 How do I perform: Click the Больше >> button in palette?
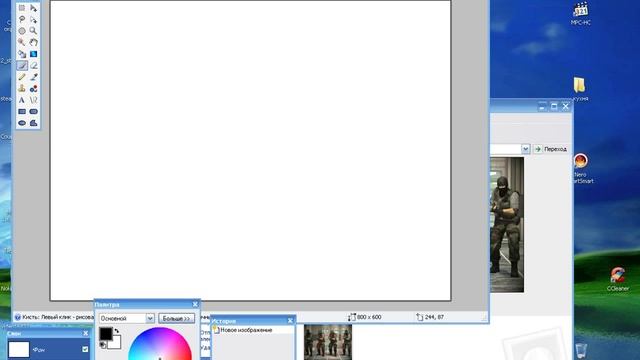(176, 318)
